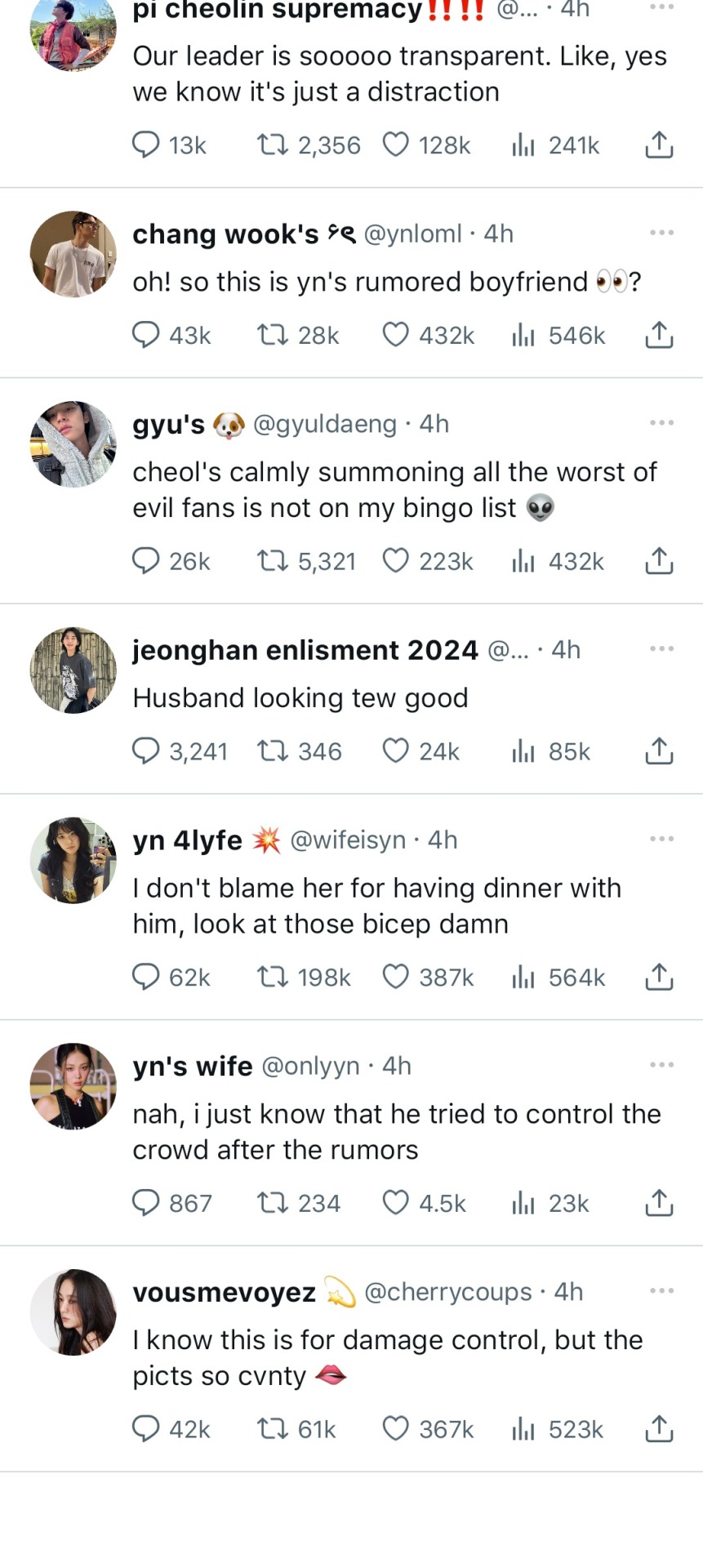Reply to yn 4lyfe's bicep tweet
Screen dimensions: 703x1568
[x=146, y=977]
